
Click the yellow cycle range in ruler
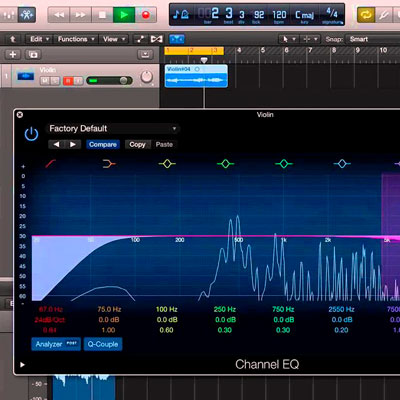tap(194, 51)
